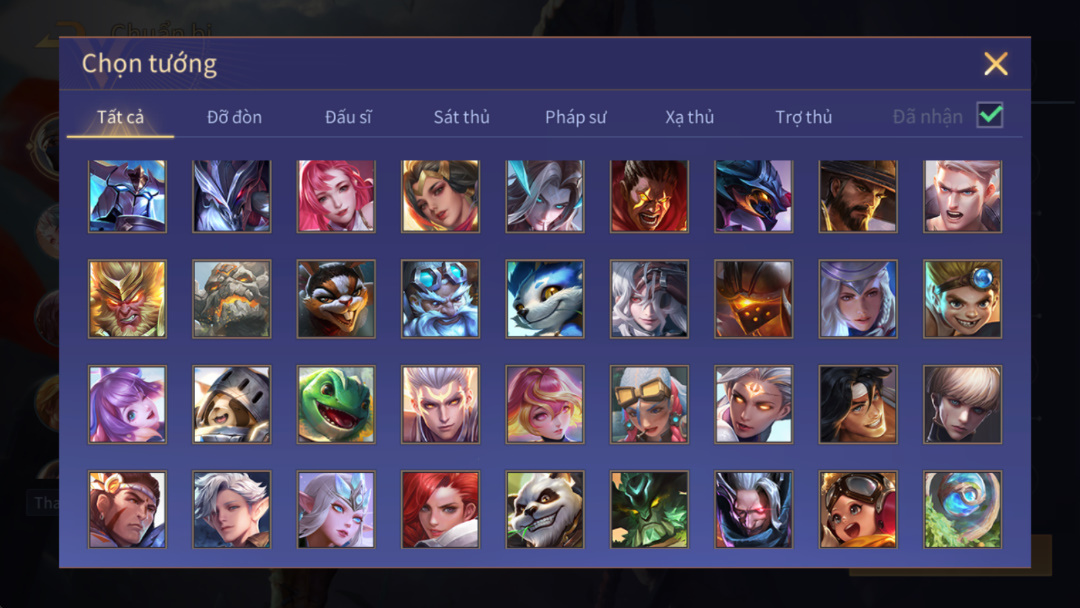Image resolution: width=1080 pixels, height=608 pixels.
Task: Open the Pháp sư tab
Action: (x=575, y=117)
